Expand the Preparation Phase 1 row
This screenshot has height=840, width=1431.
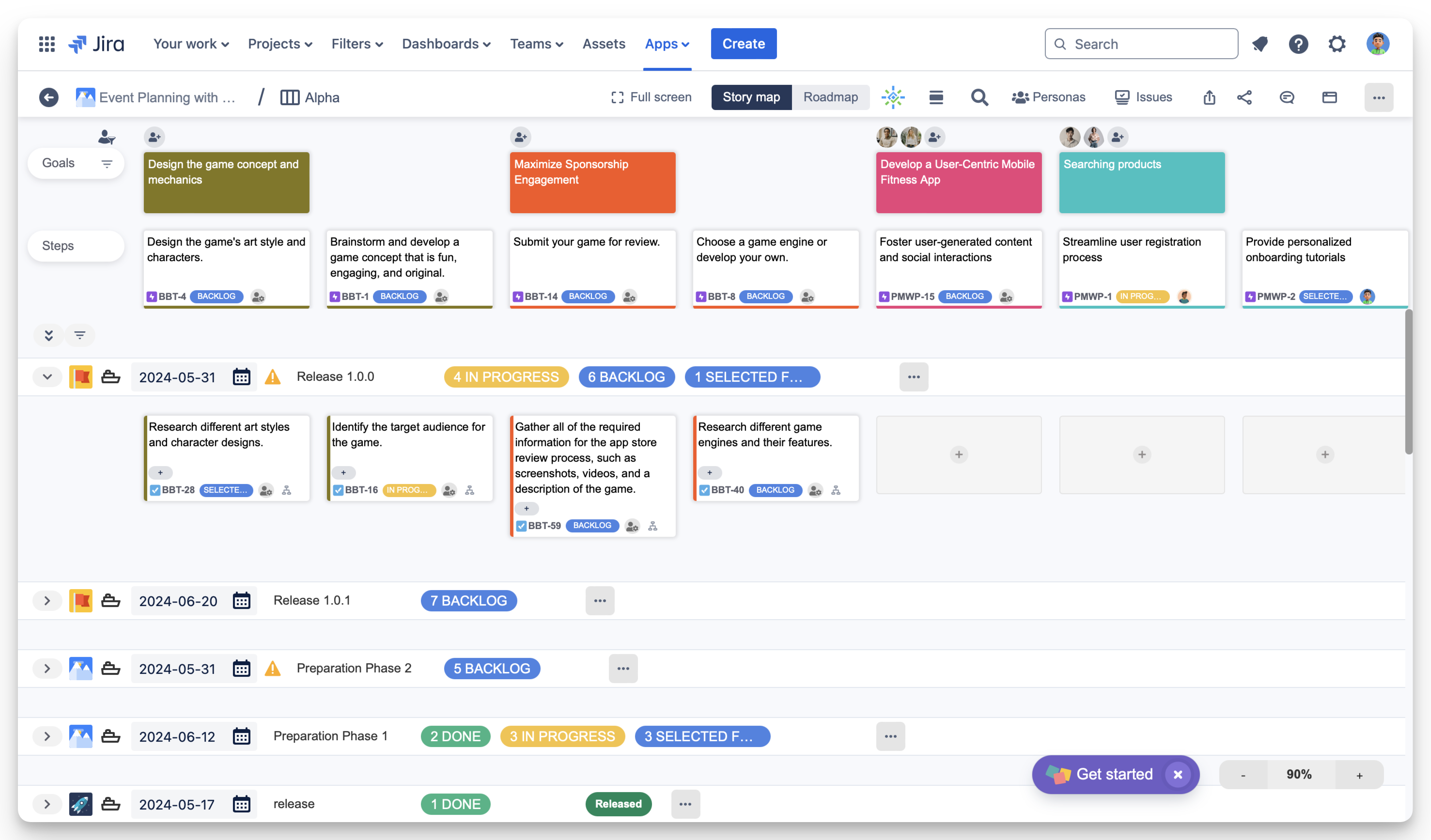coord(47,736)
